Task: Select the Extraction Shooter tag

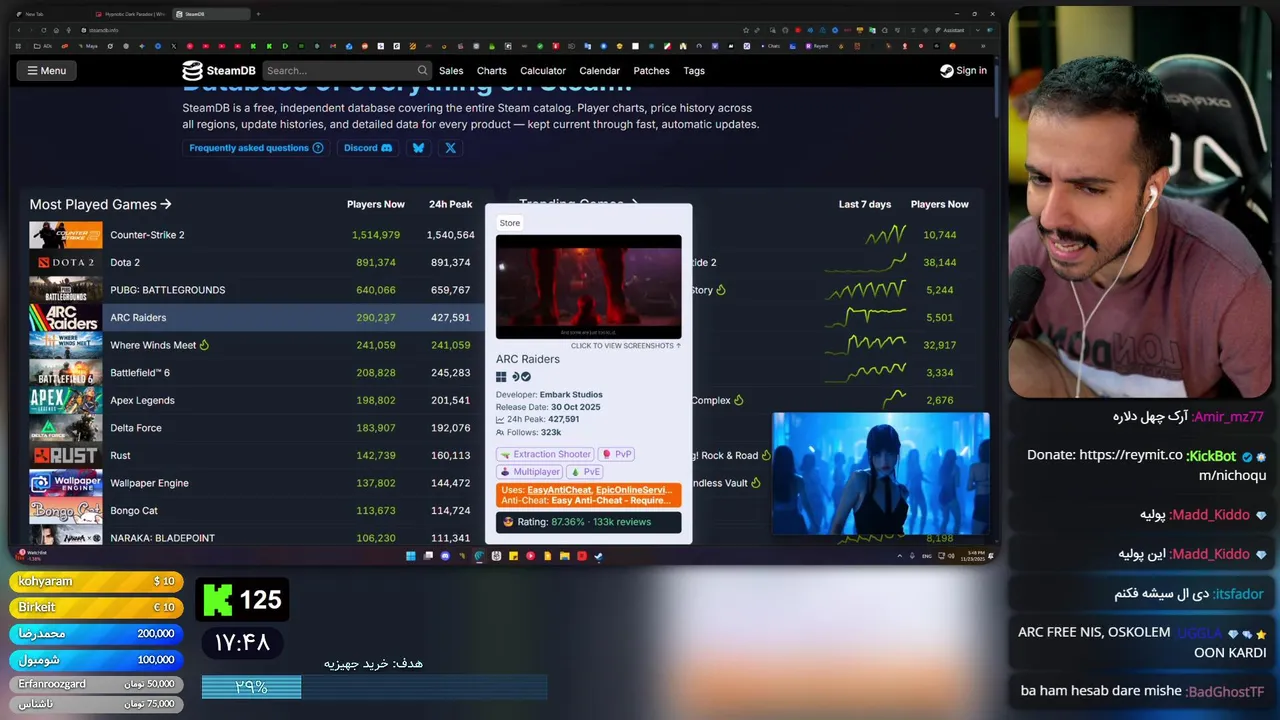Action: [x=545, y=454]
